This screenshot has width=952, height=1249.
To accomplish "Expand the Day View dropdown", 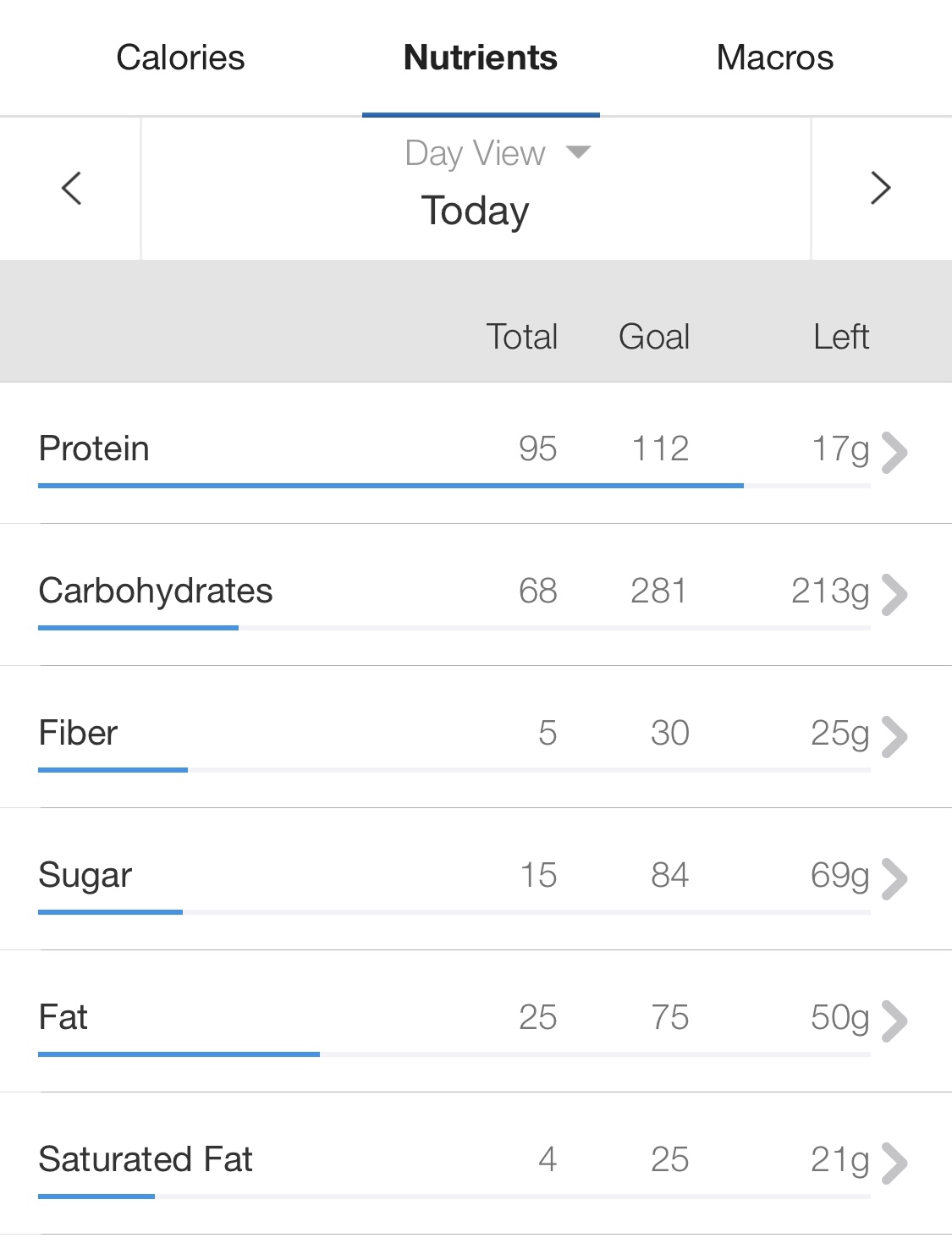I will 476,154.
